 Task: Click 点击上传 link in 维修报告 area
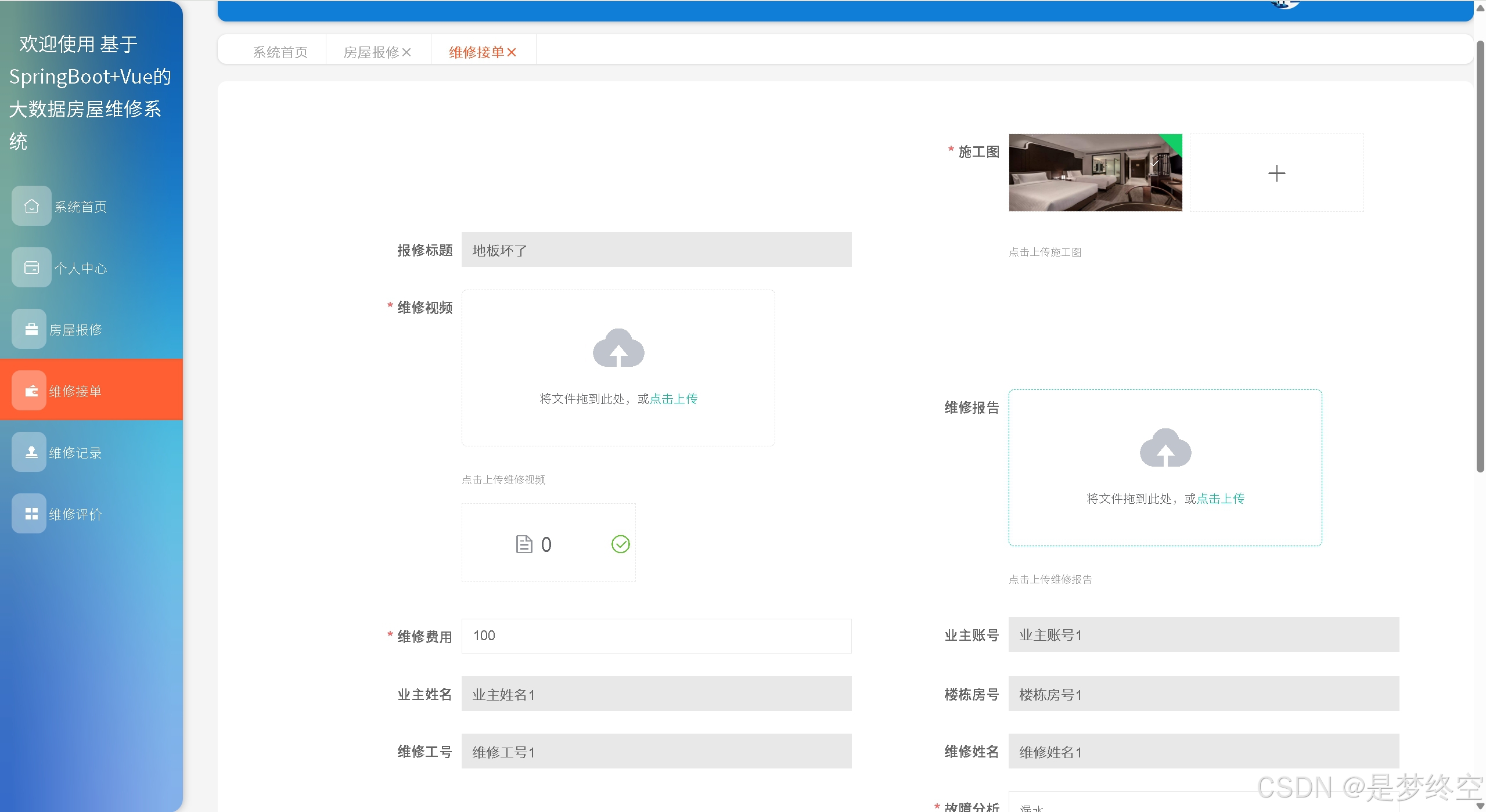pos(1220,499)
